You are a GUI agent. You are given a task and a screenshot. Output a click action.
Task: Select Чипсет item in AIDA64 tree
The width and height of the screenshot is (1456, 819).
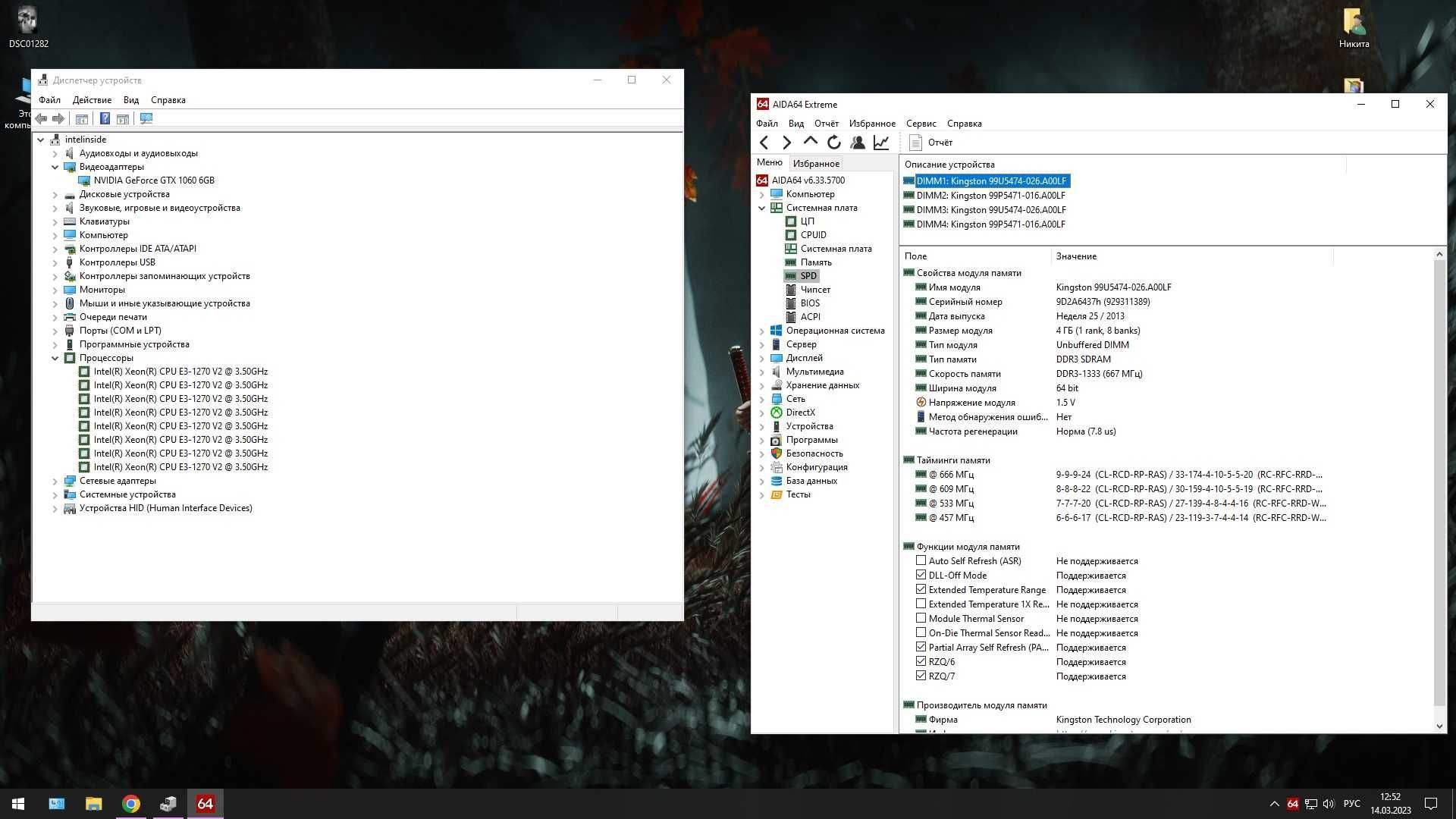815,290
